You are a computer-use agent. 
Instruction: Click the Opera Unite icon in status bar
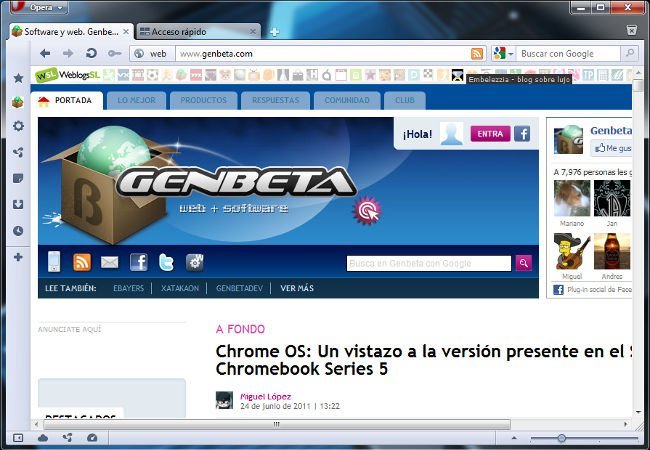point(68,438)
